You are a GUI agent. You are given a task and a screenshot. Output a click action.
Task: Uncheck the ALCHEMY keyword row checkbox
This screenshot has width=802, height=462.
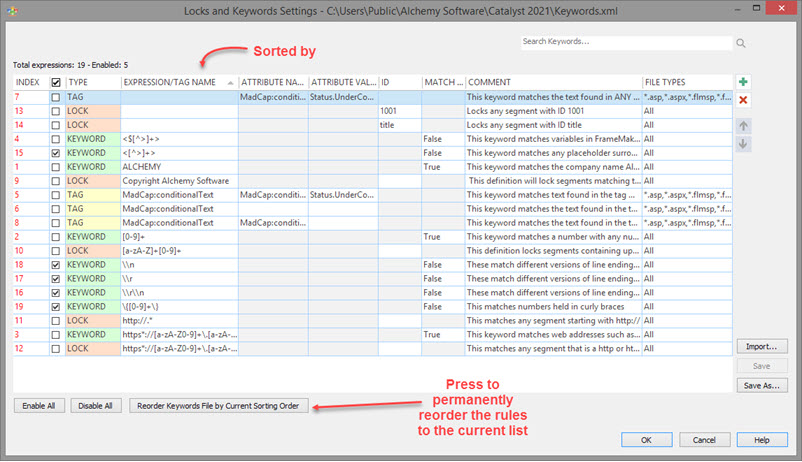tap(56, 167)
